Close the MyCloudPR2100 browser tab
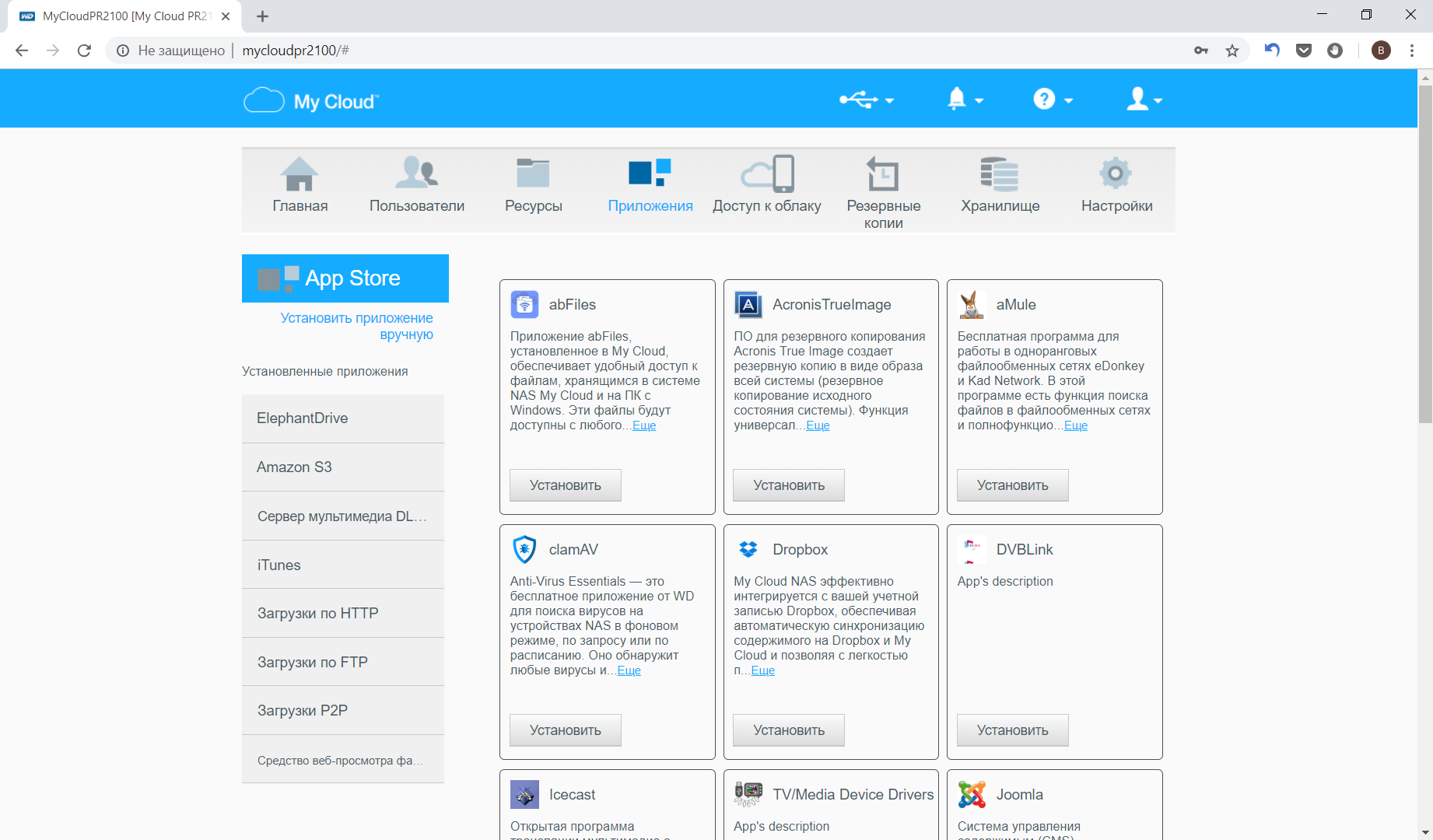The height and width of the screenshot is (840, 1433). (x=226, y=16)
